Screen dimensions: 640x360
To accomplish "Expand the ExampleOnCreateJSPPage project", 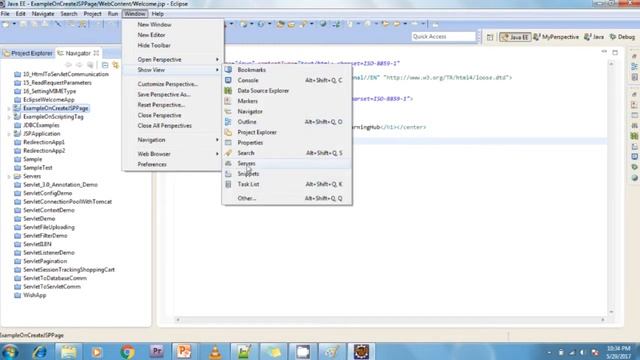I will 9,109.
